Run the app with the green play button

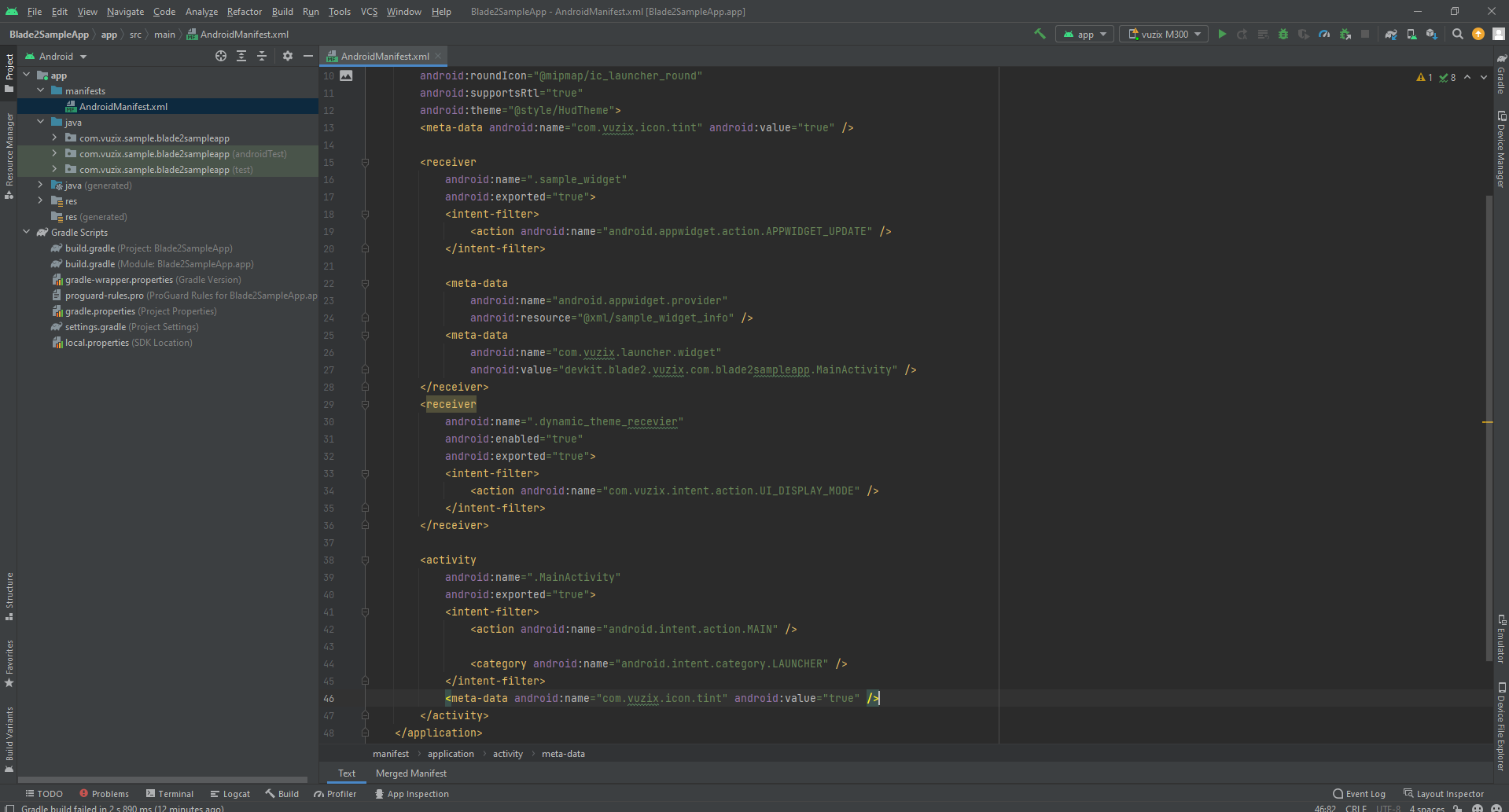(x=1222, y=34)
